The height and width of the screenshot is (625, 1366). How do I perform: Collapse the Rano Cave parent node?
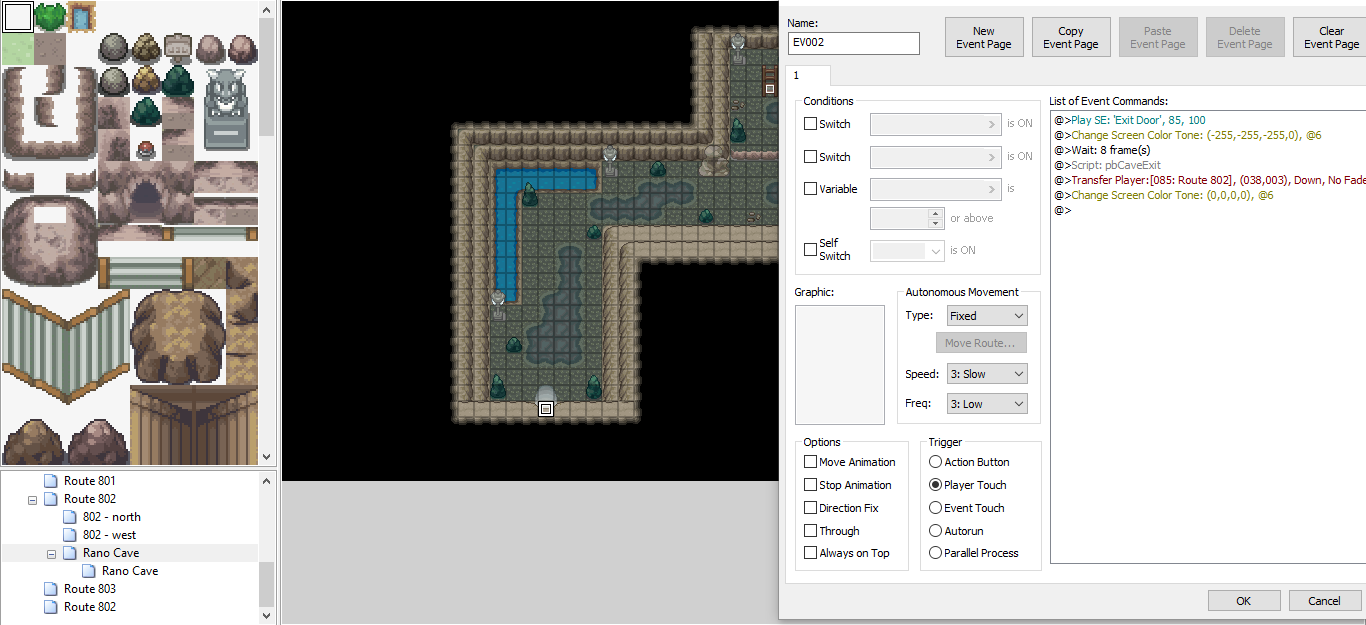[51, 553]
